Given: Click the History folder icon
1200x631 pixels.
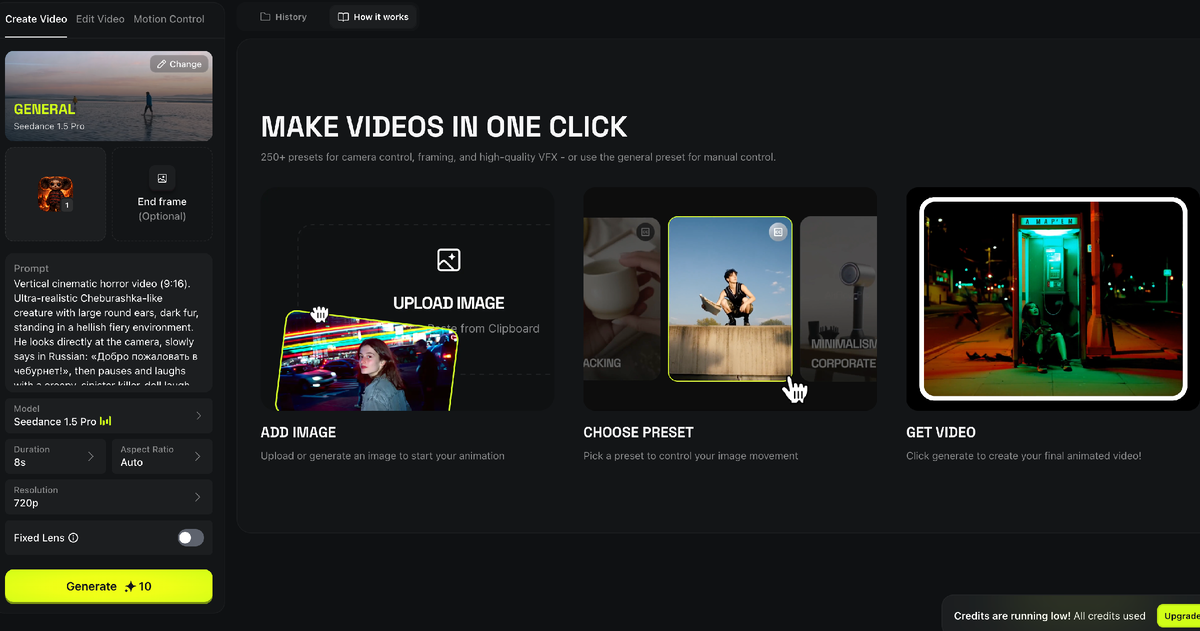Looking at the screenshot, I should (x=265, y=17).
